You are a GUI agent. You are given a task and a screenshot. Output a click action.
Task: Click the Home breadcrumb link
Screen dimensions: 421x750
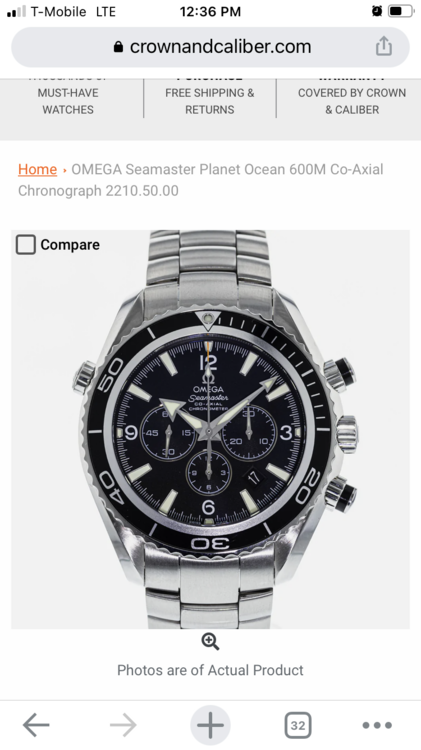[x=37, y=169]
